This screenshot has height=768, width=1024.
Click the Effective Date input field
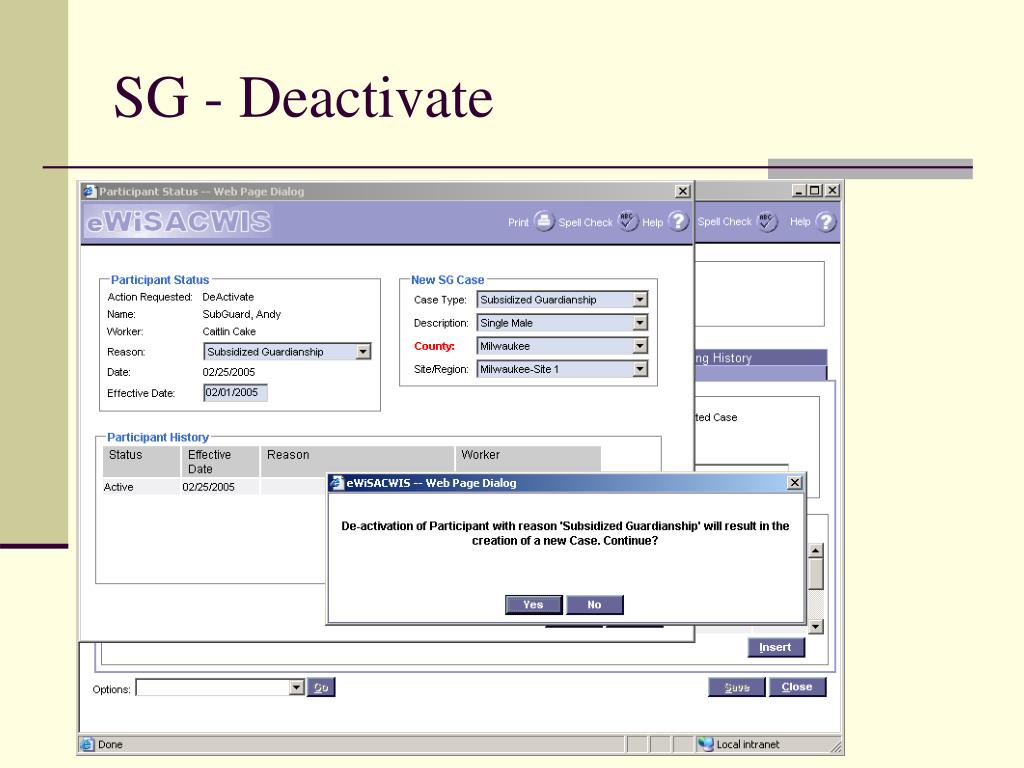235,392
